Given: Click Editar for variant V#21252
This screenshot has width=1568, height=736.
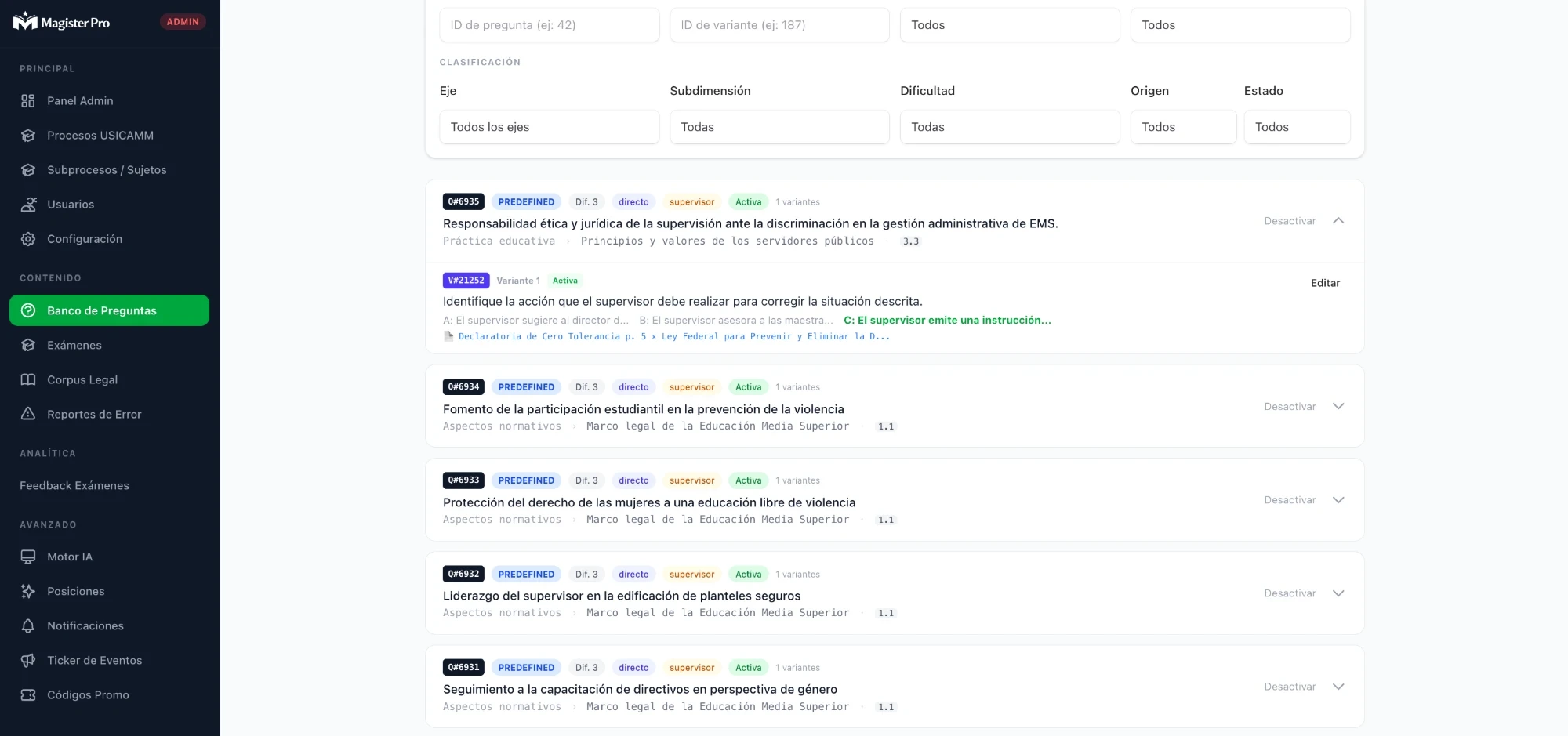Looking at the screenshot, I should click(x=1325, y=283).
